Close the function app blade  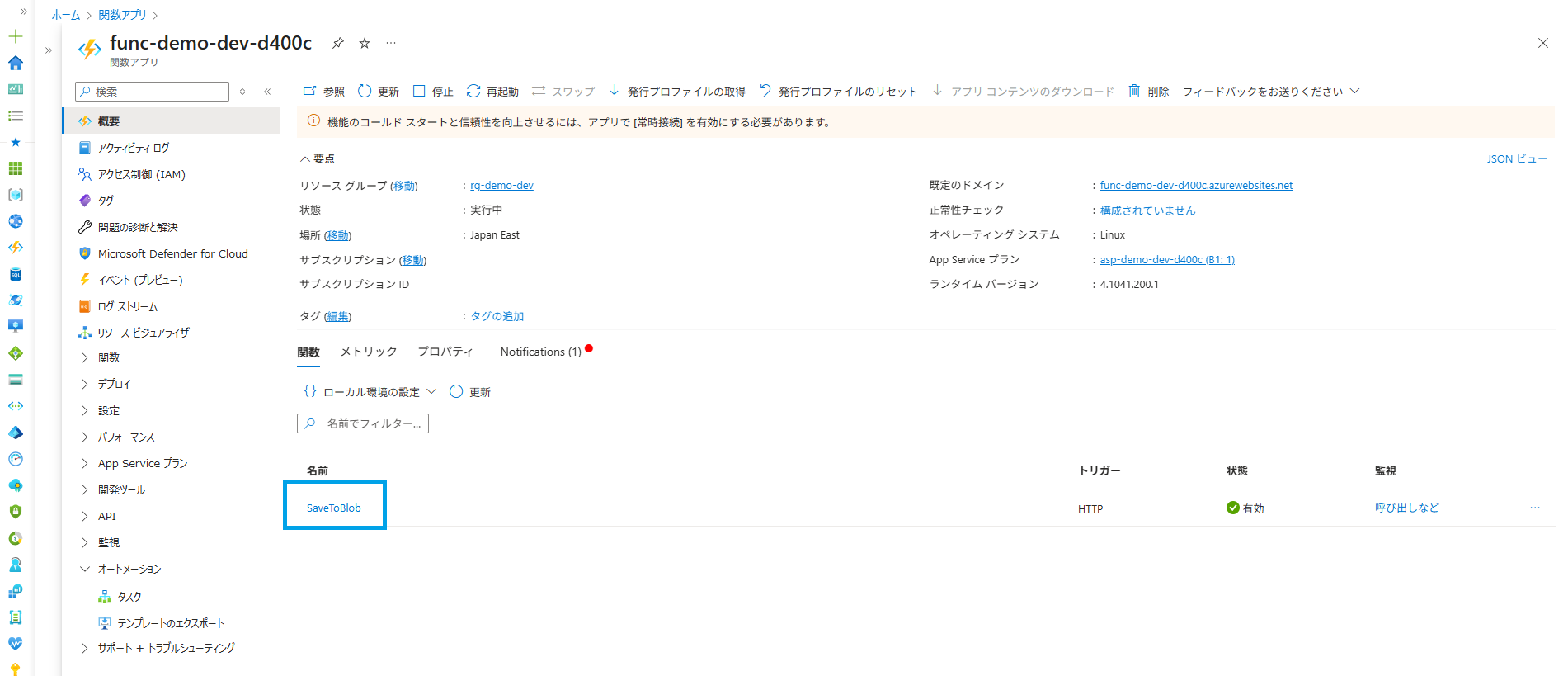click(1542, 43)
